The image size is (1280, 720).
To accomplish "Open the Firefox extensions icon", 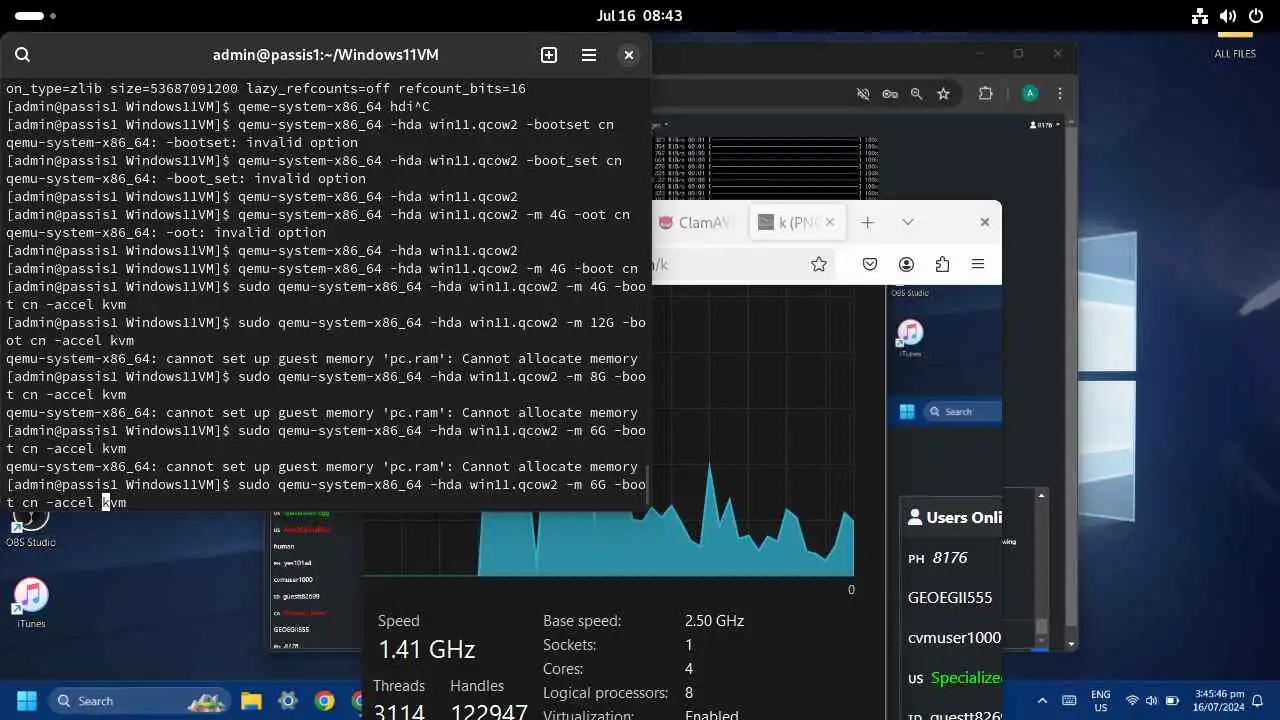I will [942, 264].
